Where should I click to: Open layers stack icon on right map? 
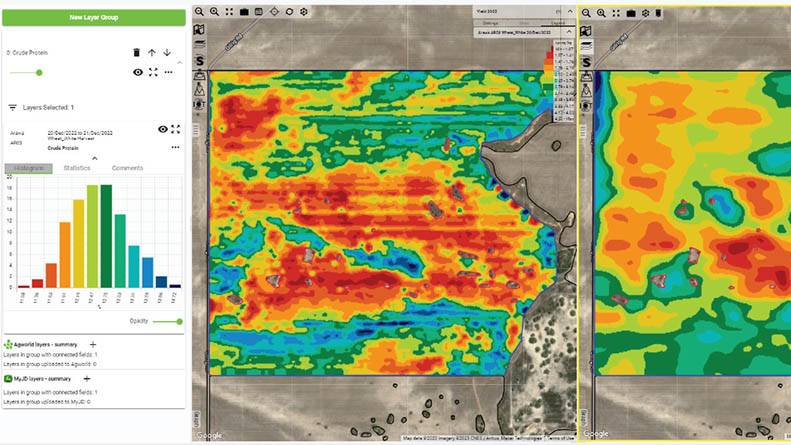586,46
